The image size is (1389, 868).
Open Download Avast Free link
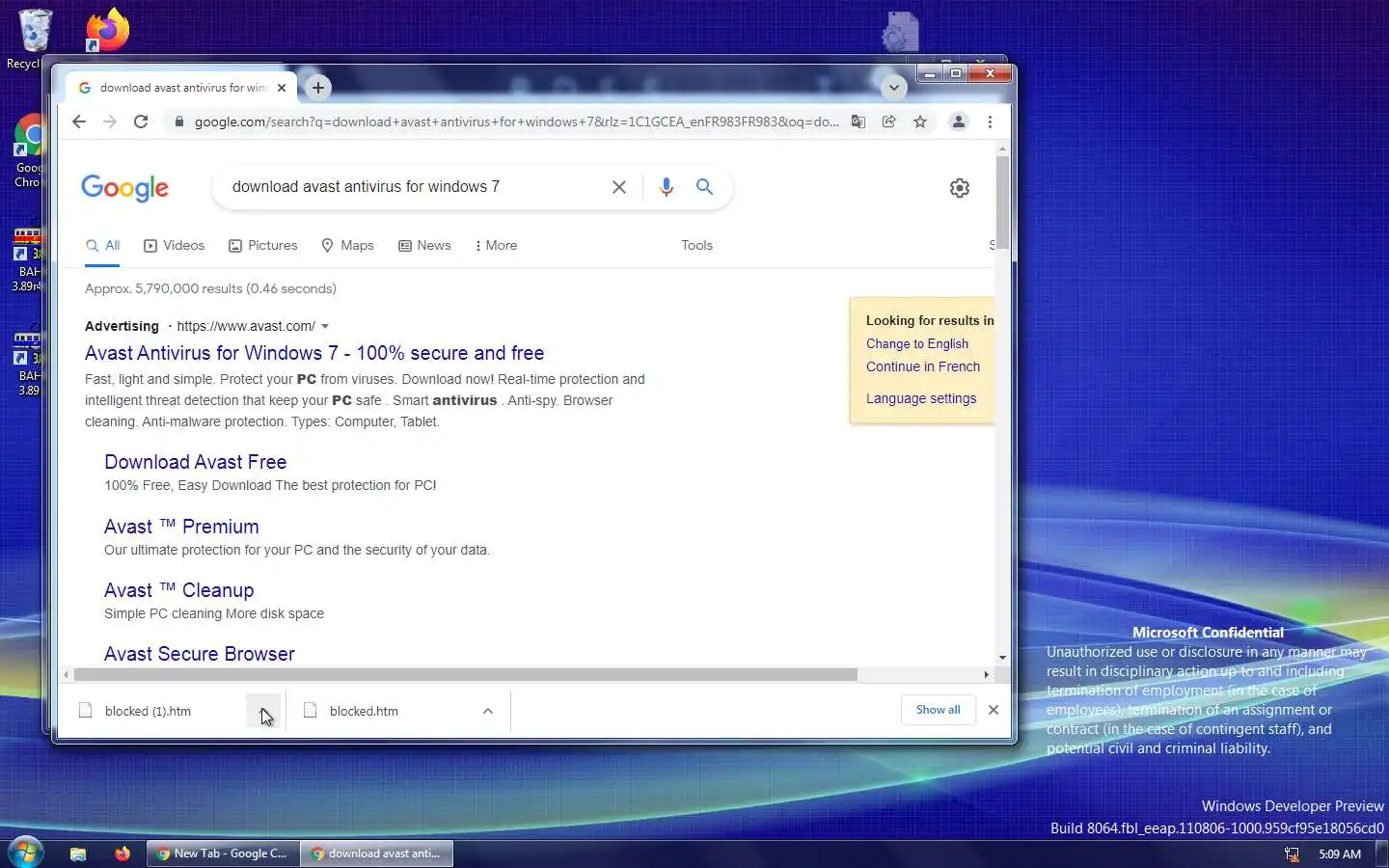pyautogui.click(x=195, y=462)
